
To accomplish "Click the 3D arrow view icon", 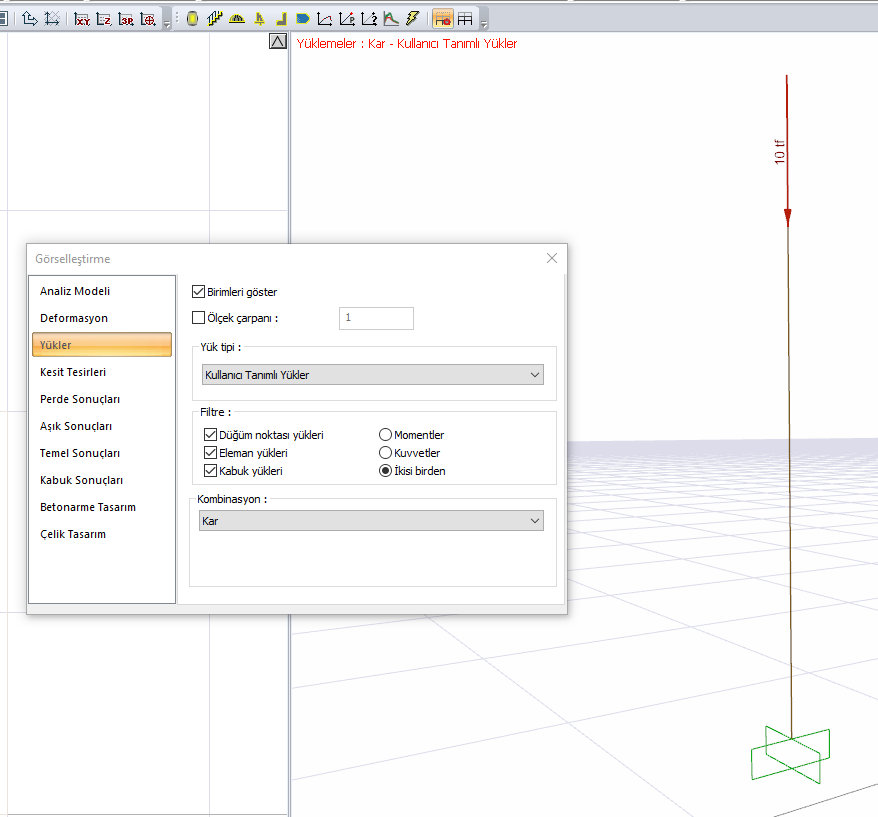I will (x=30, y=19).
